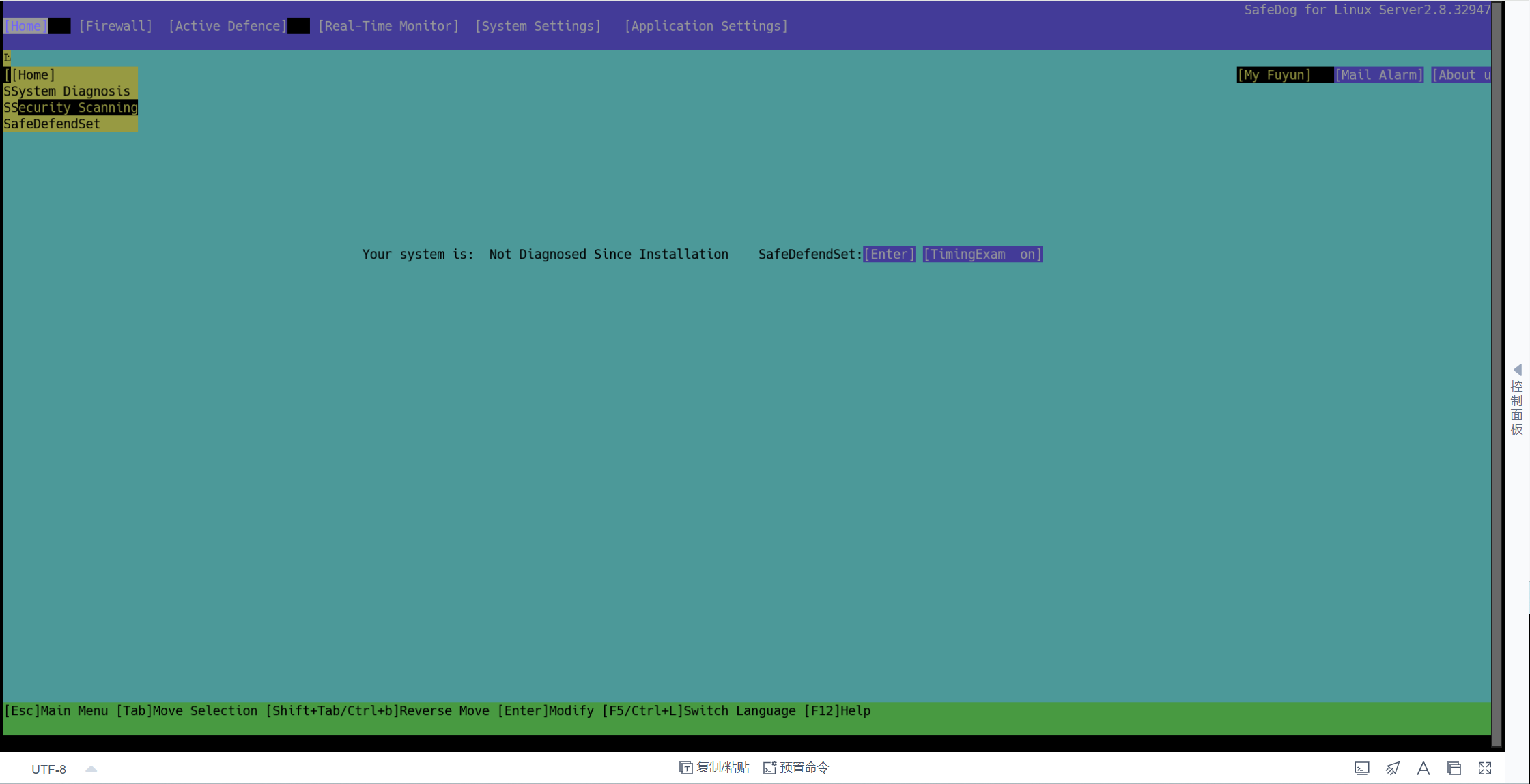Viewport: 1530px width, 784px height.
Task: Open the terminal icon in the bottom toolbar
Action: [x=1363, y=768]
